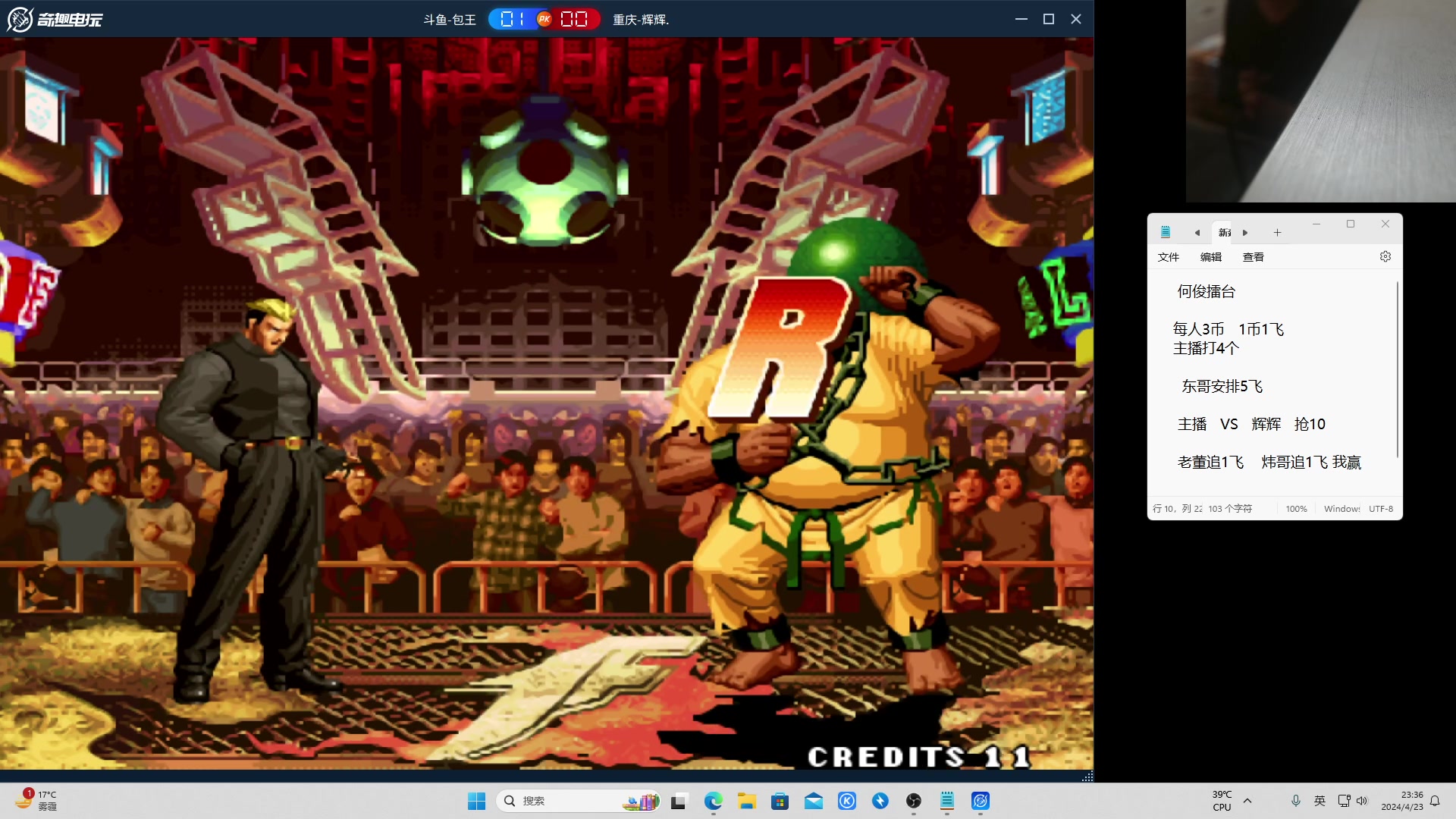Open Microsoft Store from the taskbar

tap(780, 801)
